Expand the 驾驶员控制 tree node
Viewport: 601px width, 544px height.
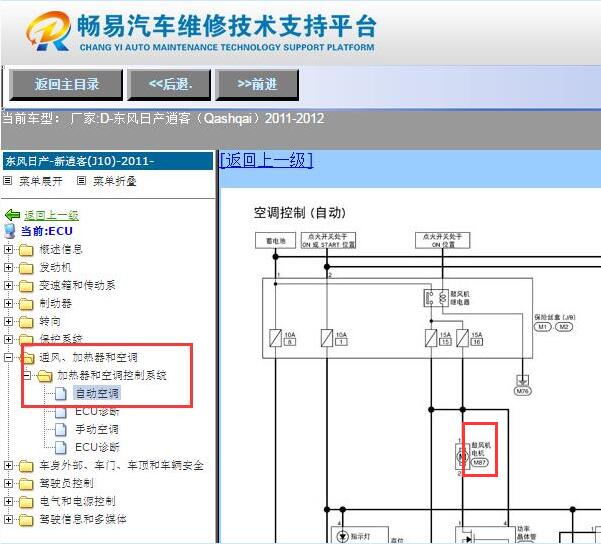pyautogui.click(x=8, y=483)
